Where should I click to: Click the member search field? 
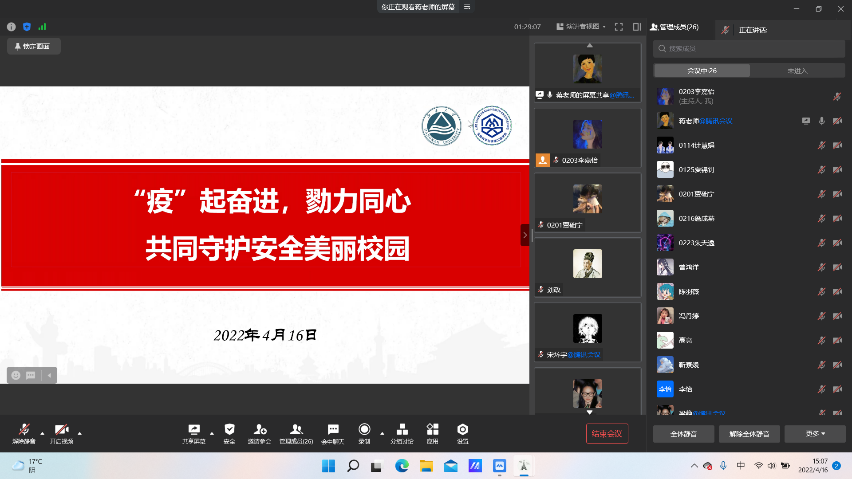[748, 48]
